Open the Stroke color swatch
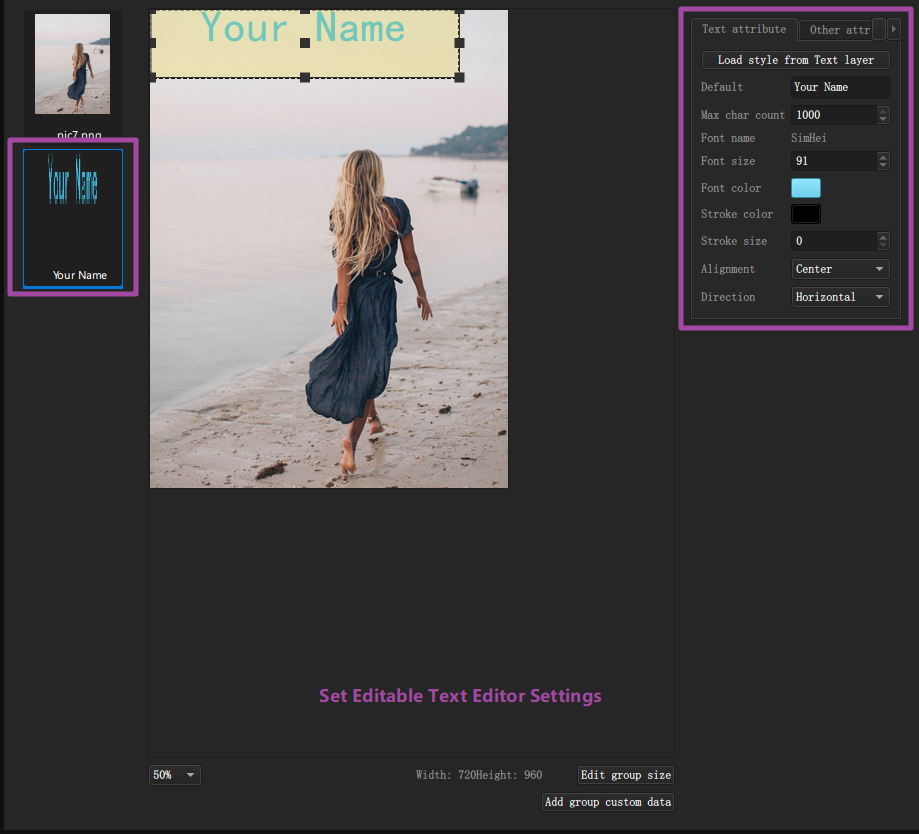The width and height of the screenshot is (919, 834). tap(806, 214)
